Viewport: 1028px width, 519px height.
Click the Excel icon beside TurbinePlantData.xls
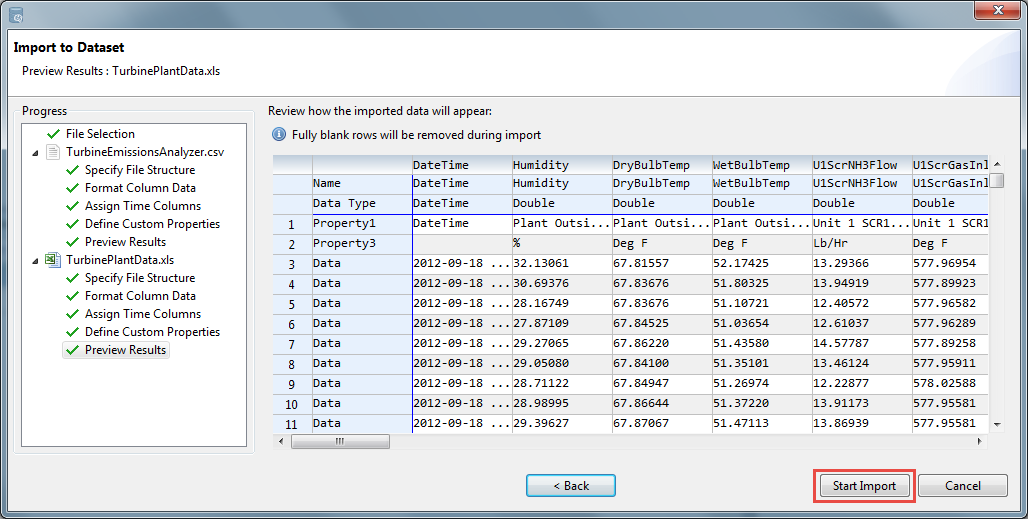click(52, 260)
